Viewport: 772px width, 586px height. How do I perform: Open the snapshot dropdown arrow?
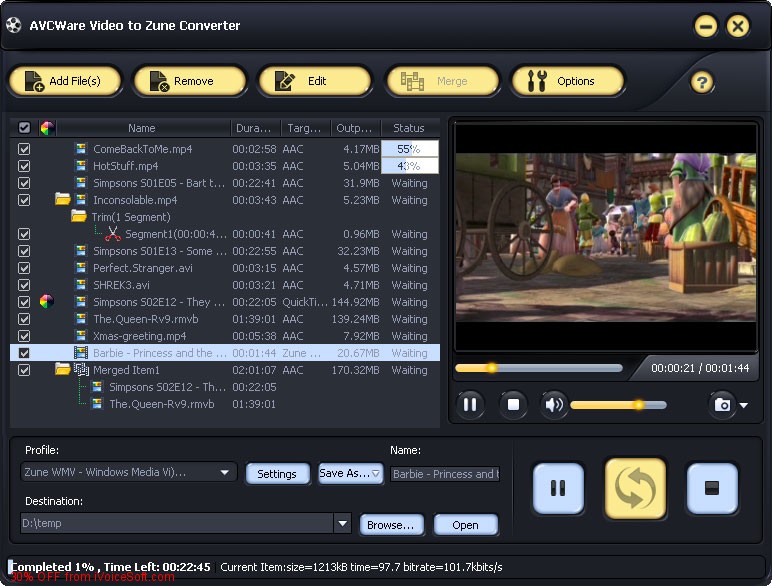click(x=744, y=405)
